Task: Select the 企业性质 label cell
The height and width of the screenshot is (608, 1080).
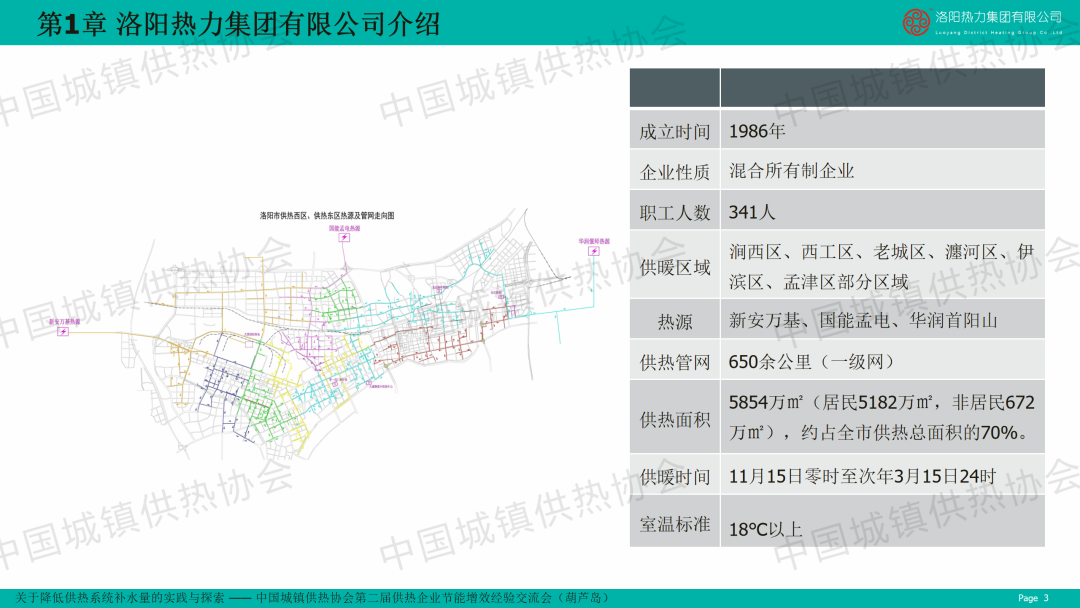Action: (675, 172)
